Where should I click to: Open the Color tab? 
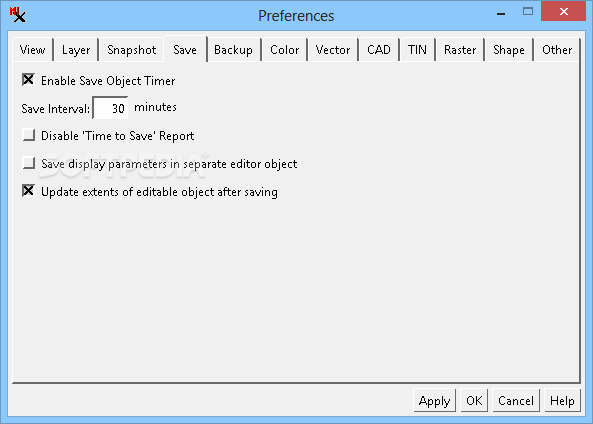284,50
